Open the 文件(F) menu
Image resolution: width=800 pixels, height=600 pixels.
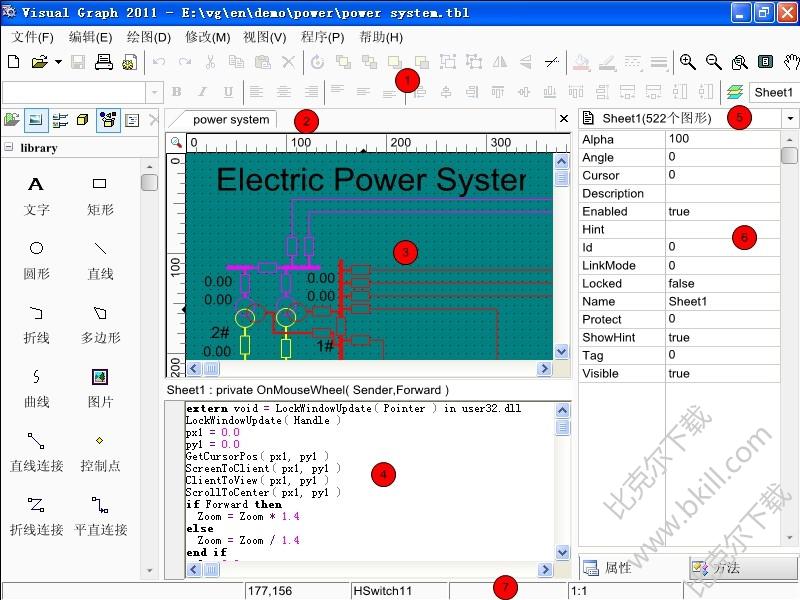click(32, 37)
